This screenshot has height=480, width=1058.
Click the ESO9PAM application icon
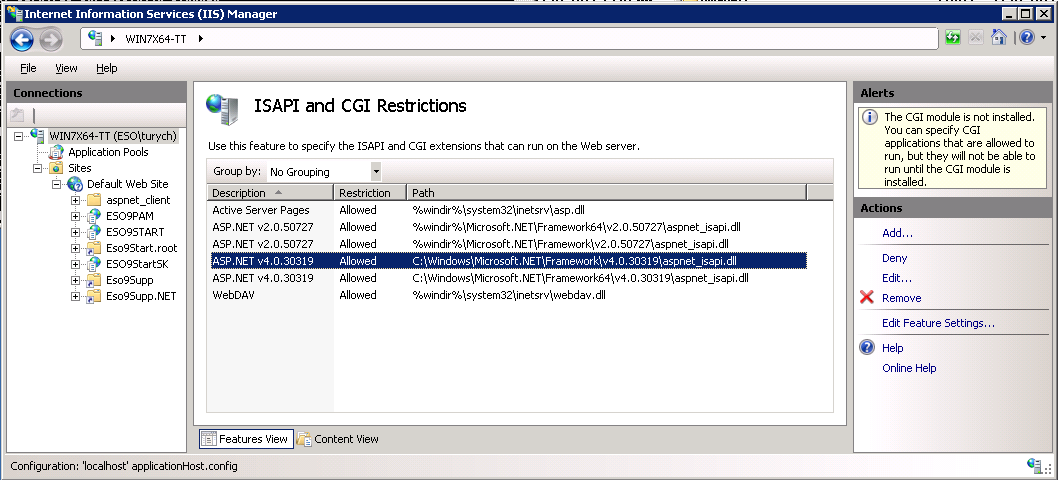[x=94, y=216]
